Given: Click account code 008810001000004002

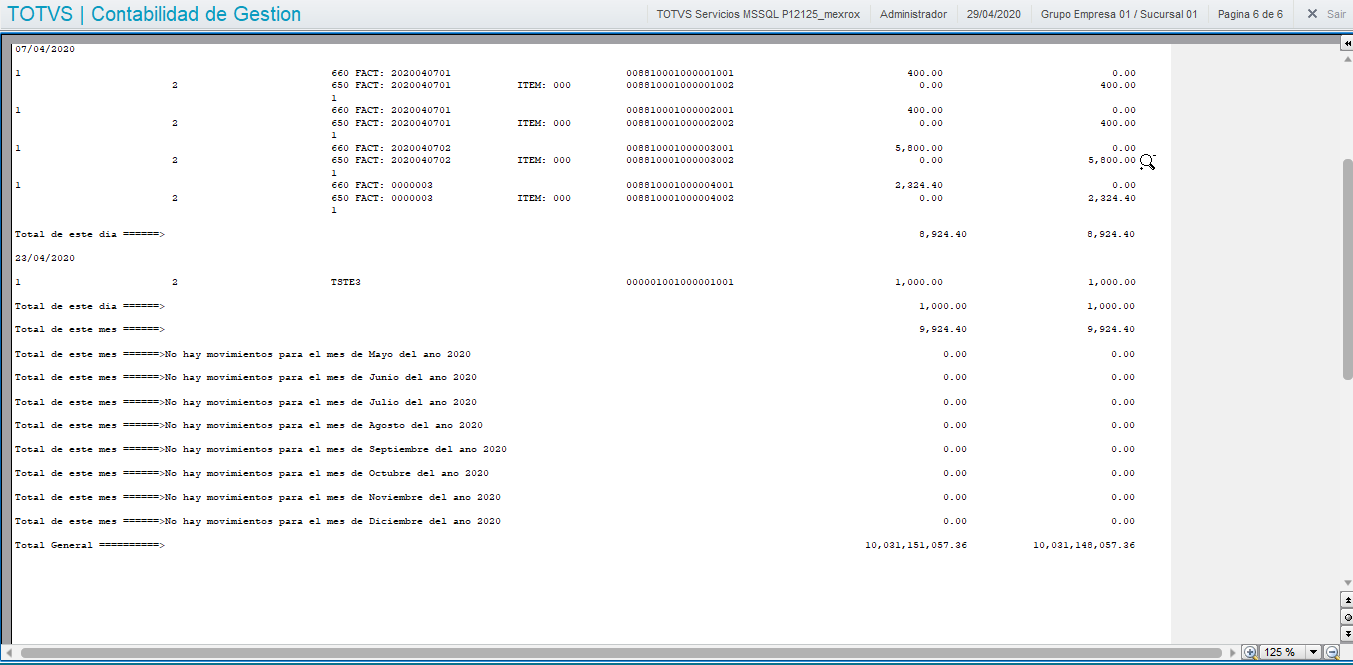Looking at the screenshot, I should tap(680, 198).
